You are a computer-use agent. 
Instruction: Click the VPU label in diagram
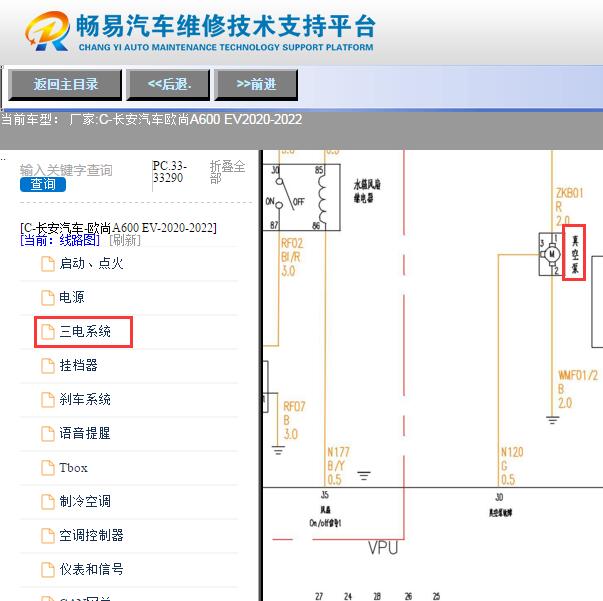[383, 548]
